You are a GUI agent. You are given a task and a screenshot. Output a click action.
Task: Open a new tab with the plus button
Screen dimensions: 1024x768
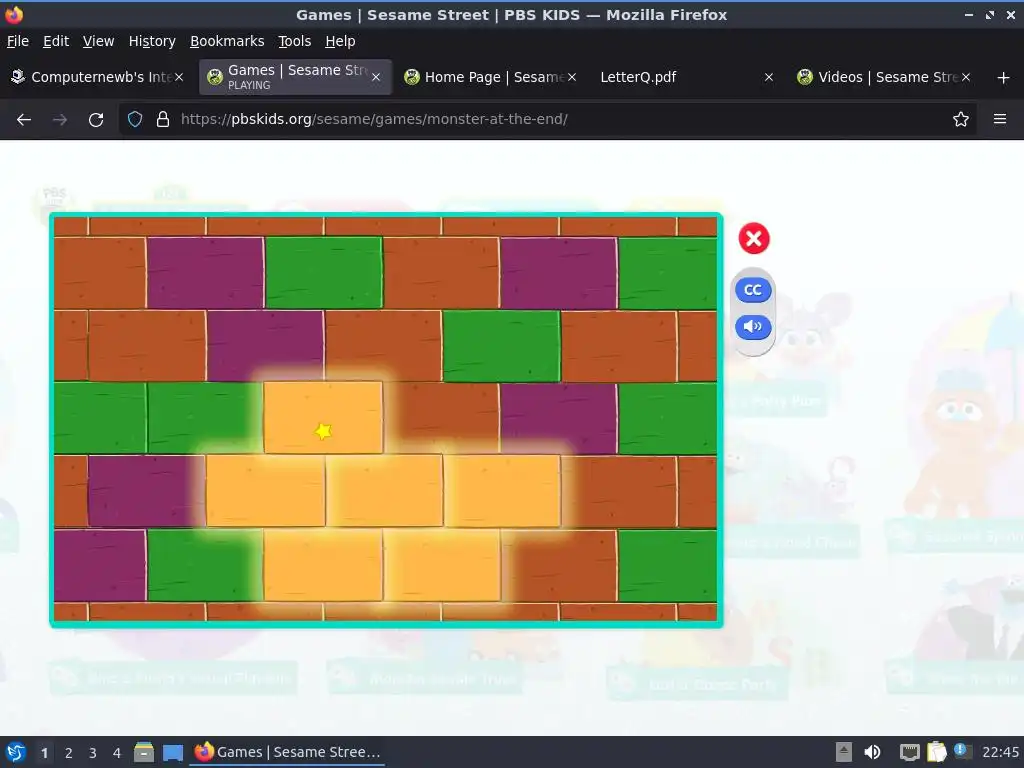1004,78
